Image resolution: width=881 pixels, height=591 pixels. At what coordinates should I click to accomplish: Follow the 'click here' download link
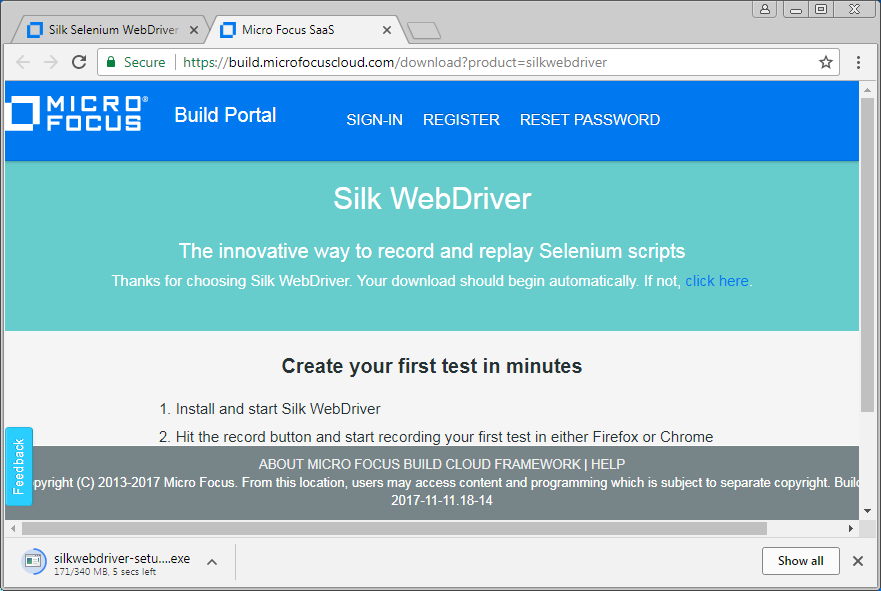coord(717,281)
